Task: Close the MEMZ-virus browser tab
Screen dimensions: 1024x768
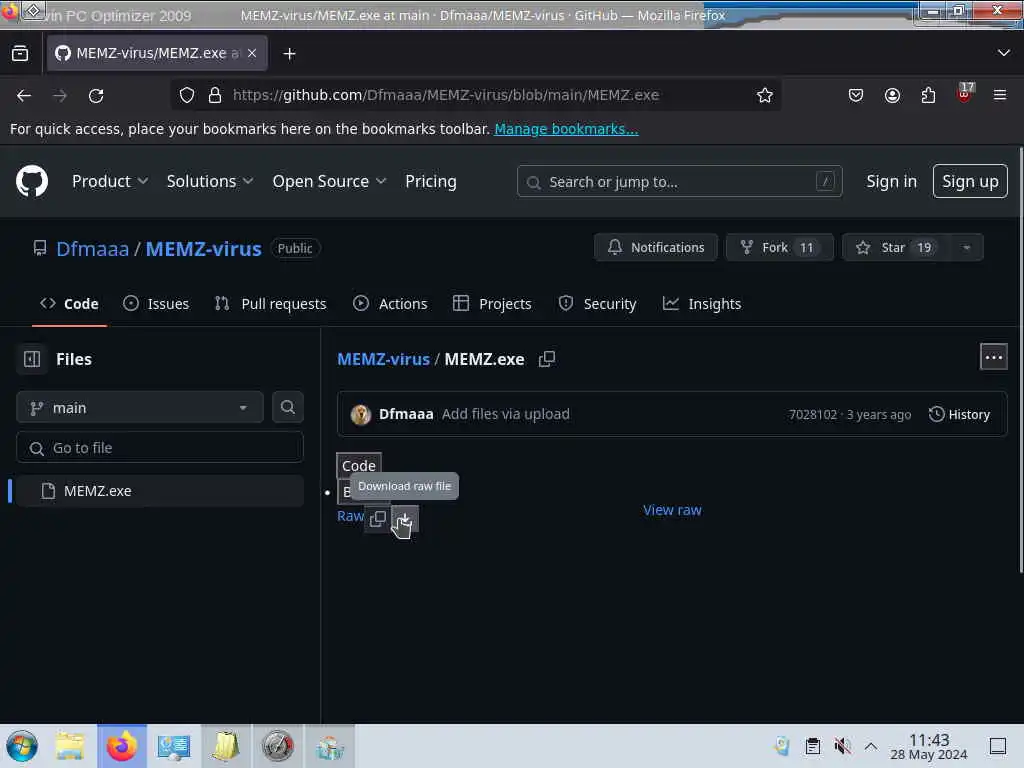Action: 252,54
